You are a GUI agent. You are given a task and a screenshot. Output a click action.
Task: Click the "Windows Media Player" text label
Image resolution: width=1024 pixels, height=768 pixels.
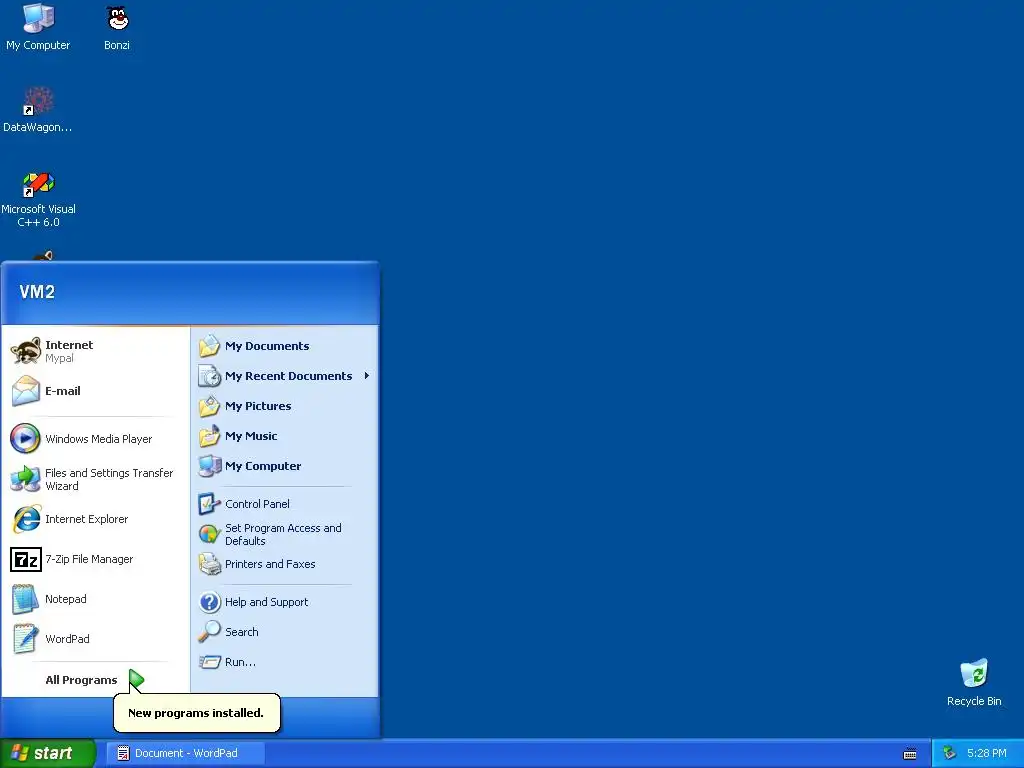(x=99, y=440)
